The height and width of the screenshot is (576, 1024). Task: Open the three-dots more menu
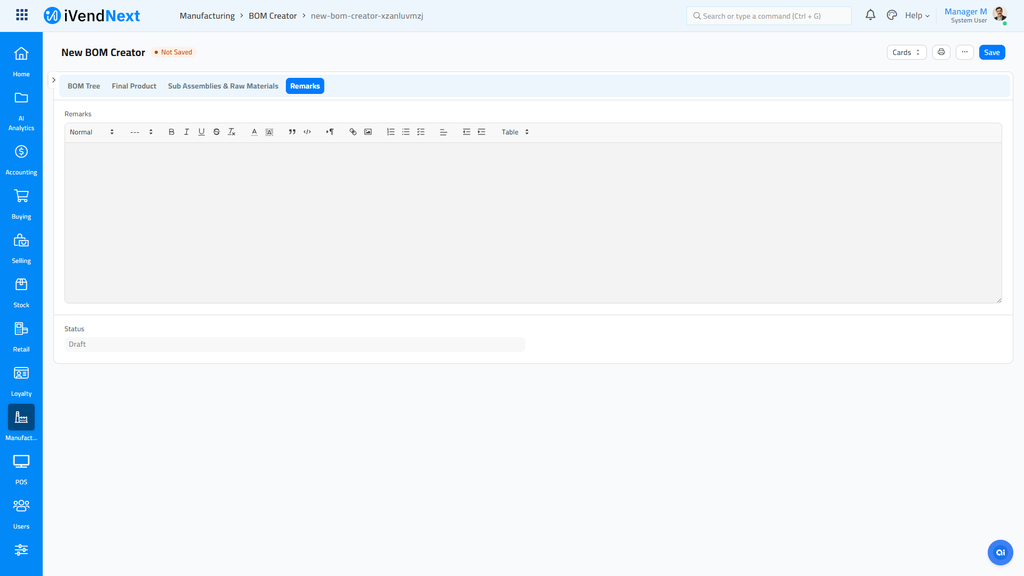[965, 52]
